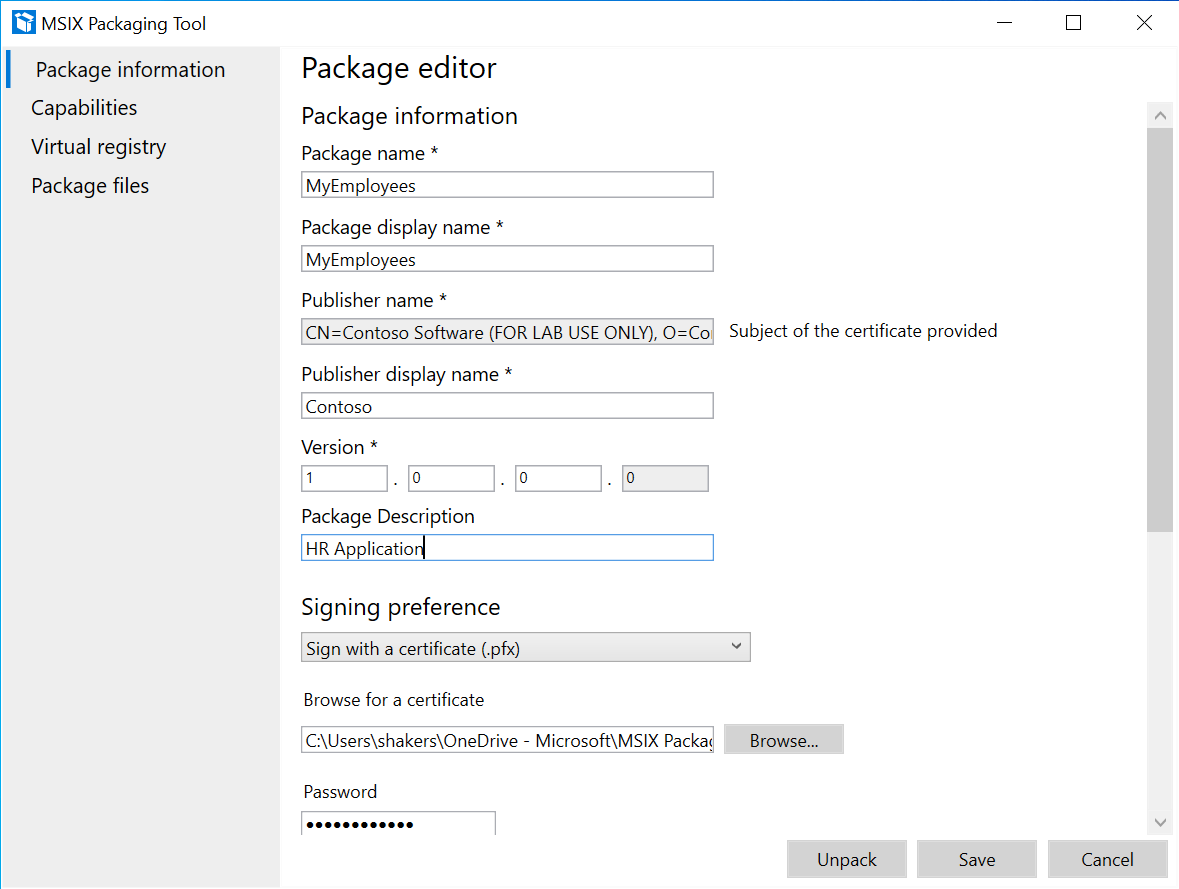Switch to the Capabilities section
This screenshot has height=889, width=1179.
point(84,107)
